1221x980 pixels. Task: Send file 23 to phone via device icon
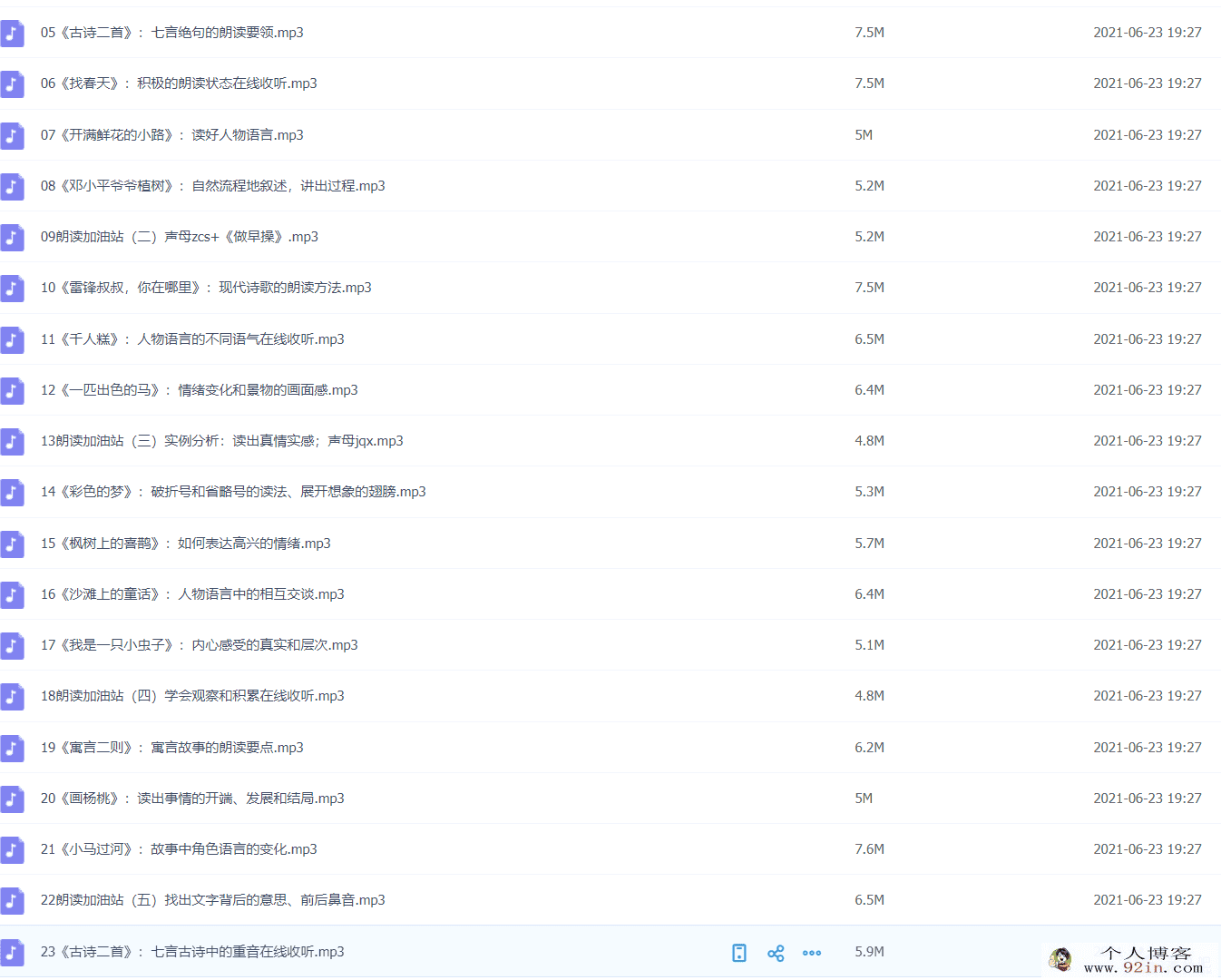[x=739, y=953]
